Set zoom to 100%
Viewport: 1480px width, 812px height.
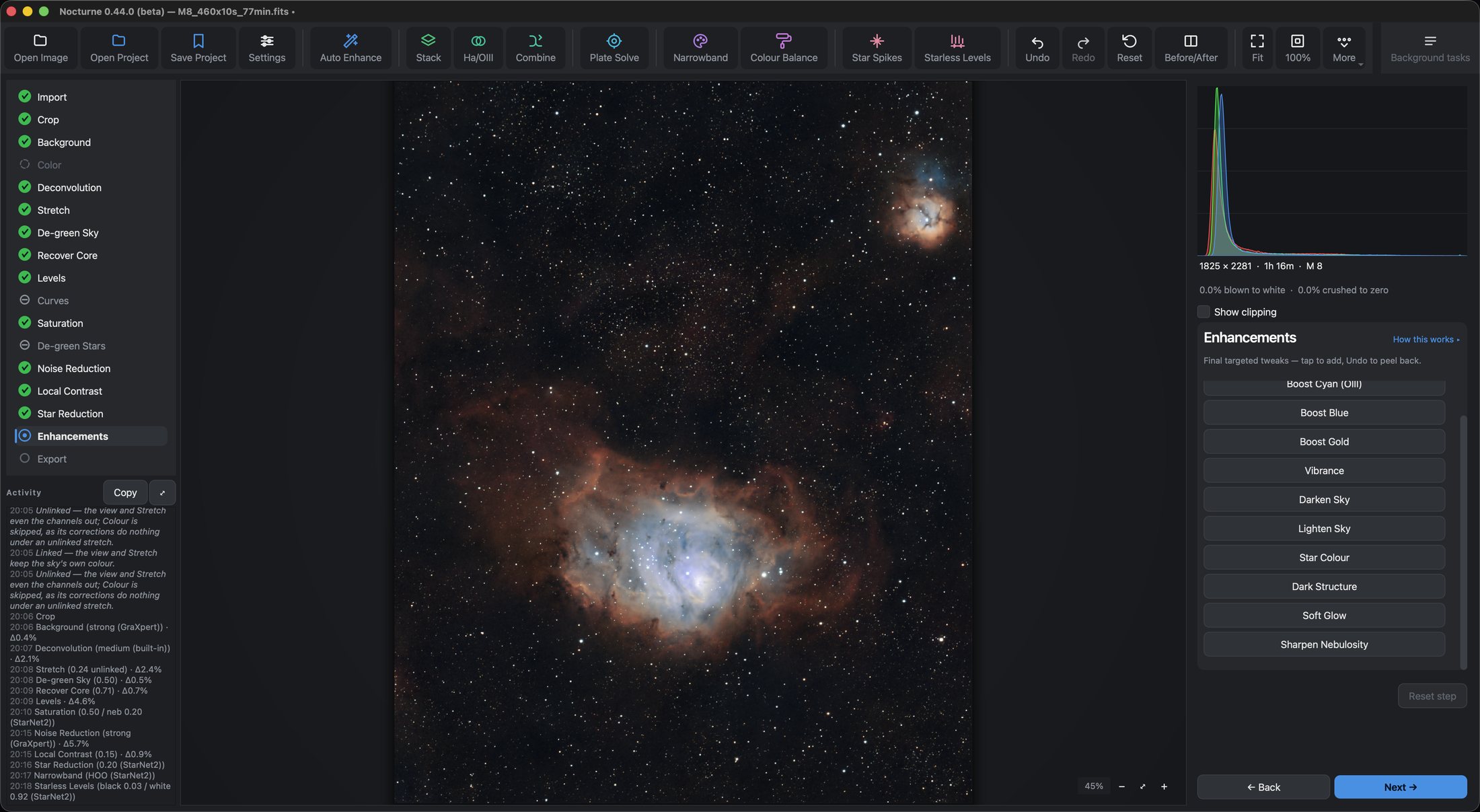coord(1297,48)
